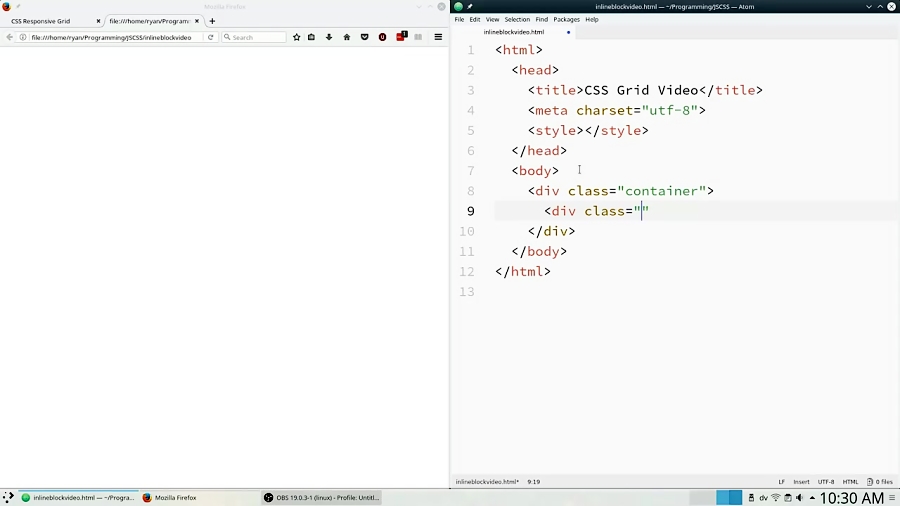Toggle Insert mode indicator in Atom status bar
This screenshot has height=506, width=900.
(x=801, y=482)
